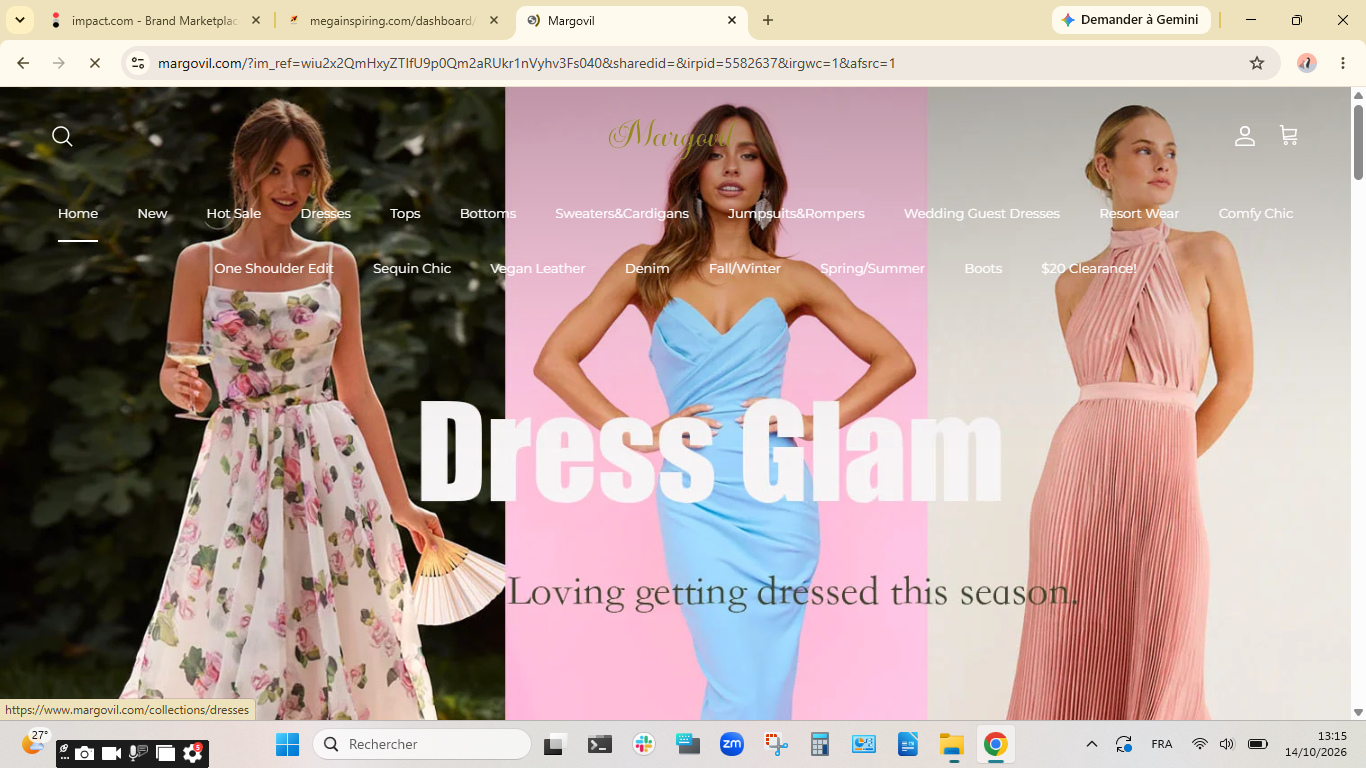Screen dimensions: 1366x768
Task: Open the account profile icon
Action: [1244, 136]
